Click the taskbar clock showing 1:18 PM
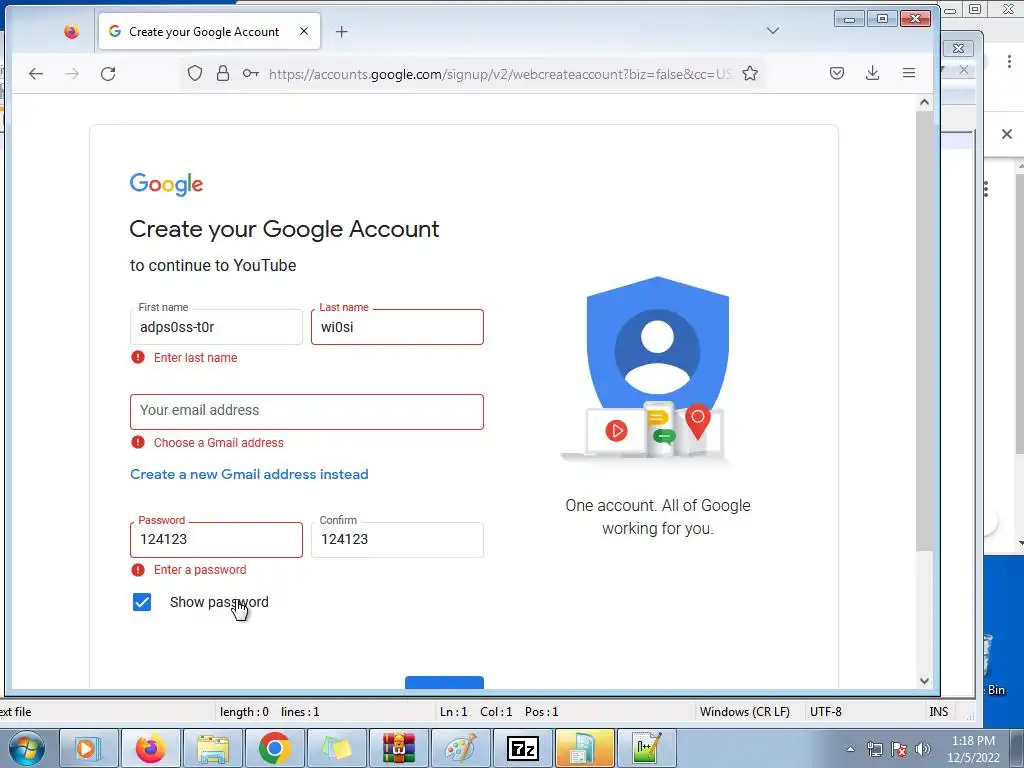Screen dimensions: 1024x768 point(973,749)
